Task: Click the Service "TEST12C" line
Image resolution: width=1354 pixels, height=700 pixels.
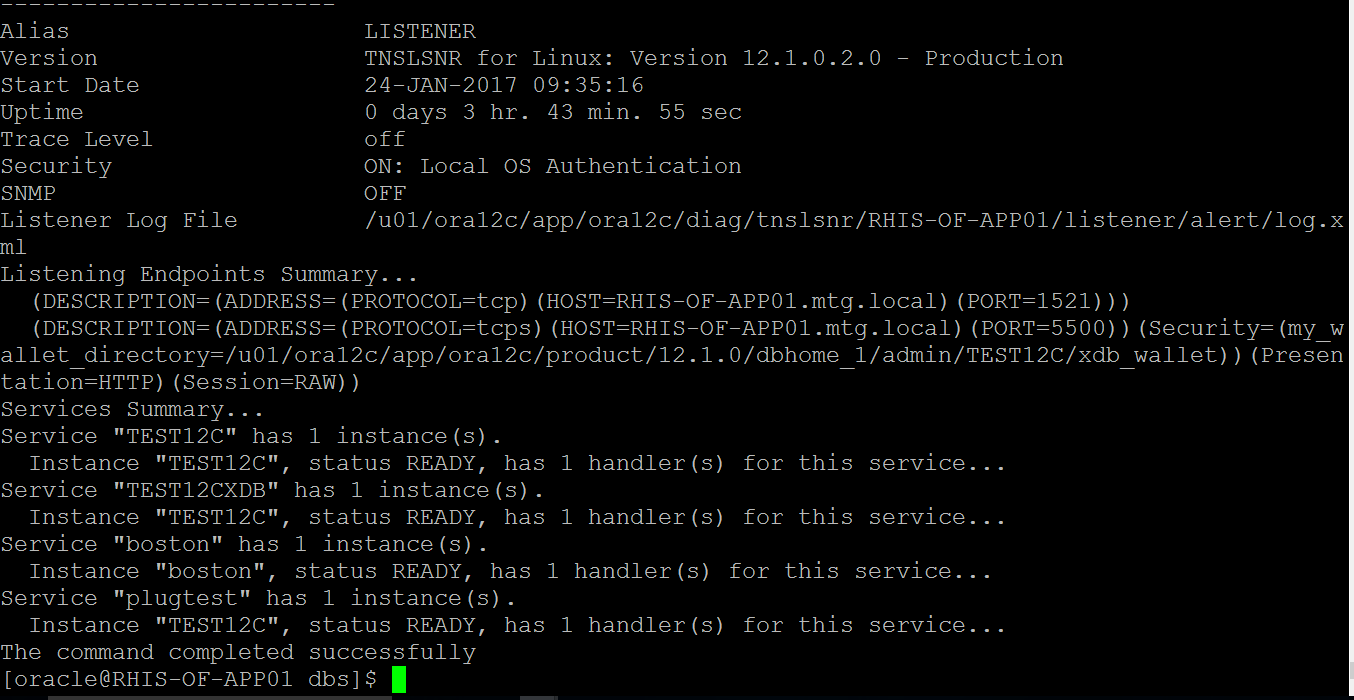Action: pyautogui.click(x=251, y=437)
